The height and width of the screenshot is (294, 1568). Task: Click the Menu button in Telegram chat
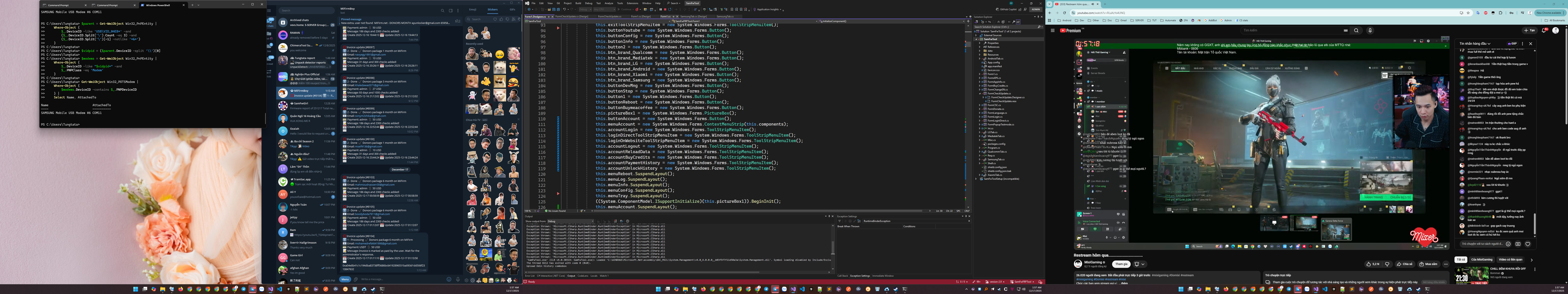click(345, 279)
